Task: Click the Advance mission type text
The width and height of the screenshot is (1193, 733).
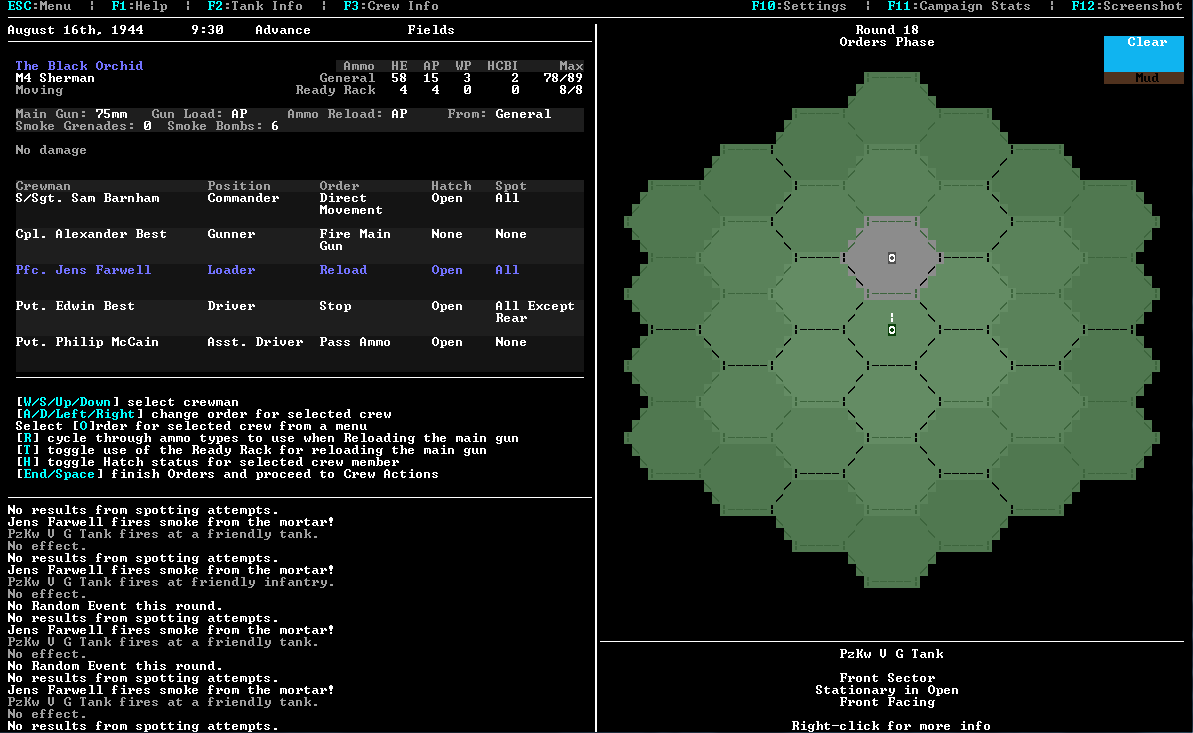Action: click(x=283, y=30)
